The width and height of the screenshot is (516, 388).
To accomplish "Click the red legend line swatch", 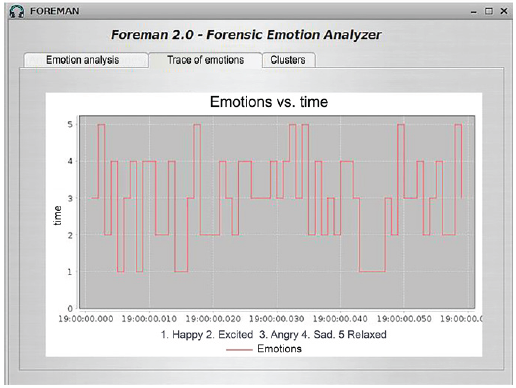I will click(x=239, y=350).
